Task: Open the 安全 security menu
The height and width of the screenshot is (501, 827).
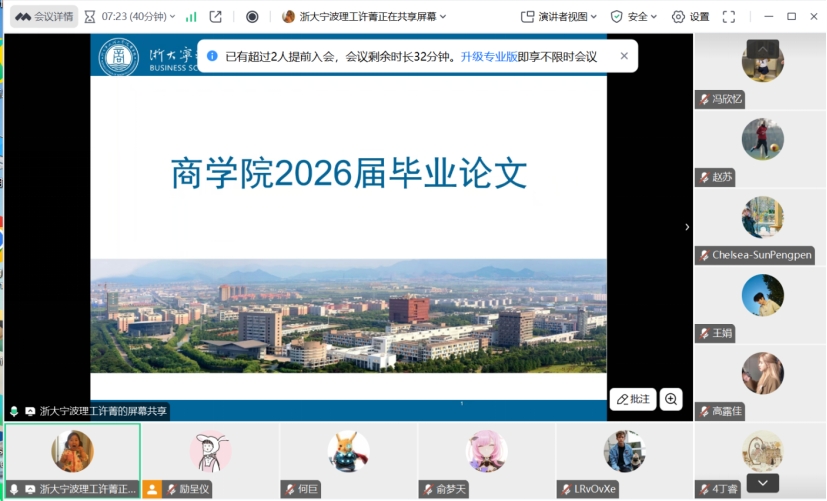Action: [635, 17]
